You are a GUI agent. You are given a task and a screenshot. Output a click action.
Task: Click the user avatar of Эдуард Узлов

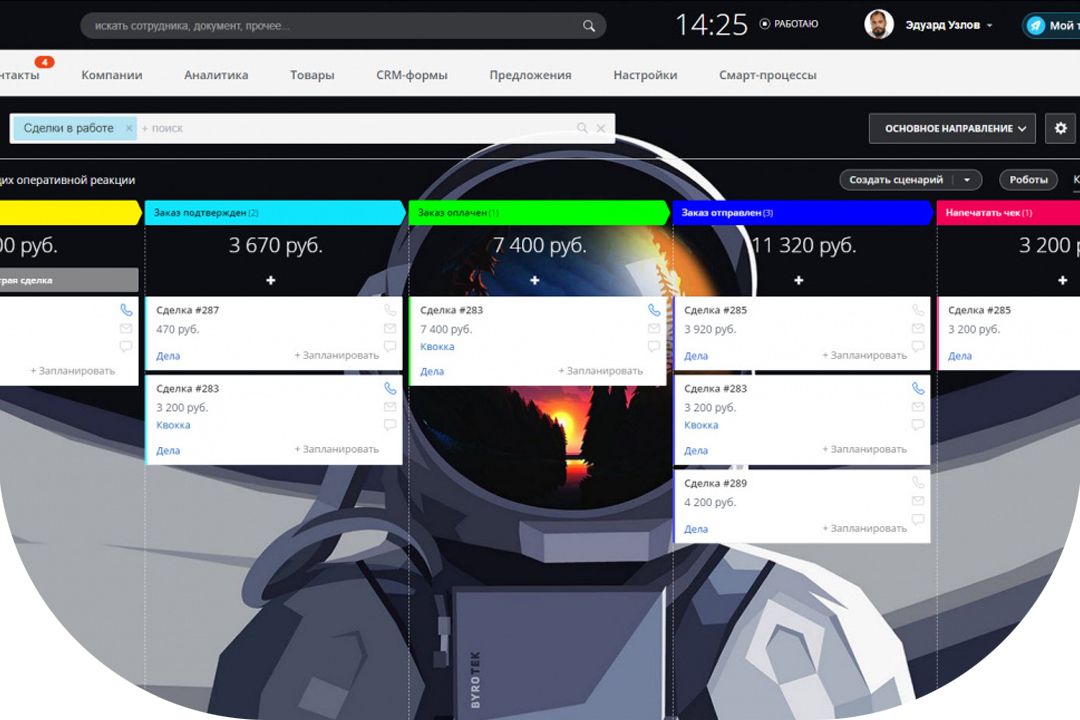click(879, 25)
